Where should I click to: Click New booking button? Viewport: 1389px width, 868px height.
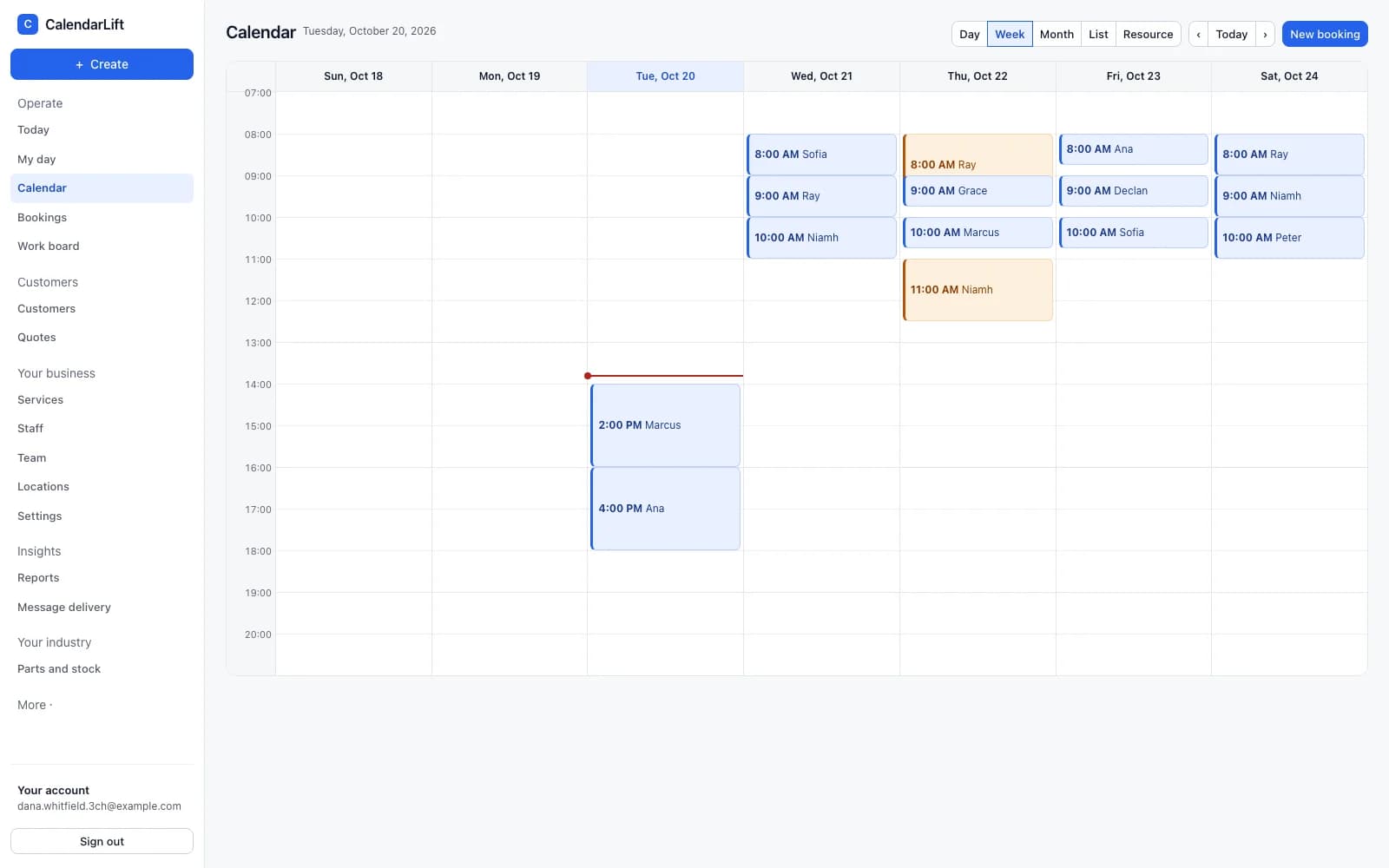[x=1325, y=34]
